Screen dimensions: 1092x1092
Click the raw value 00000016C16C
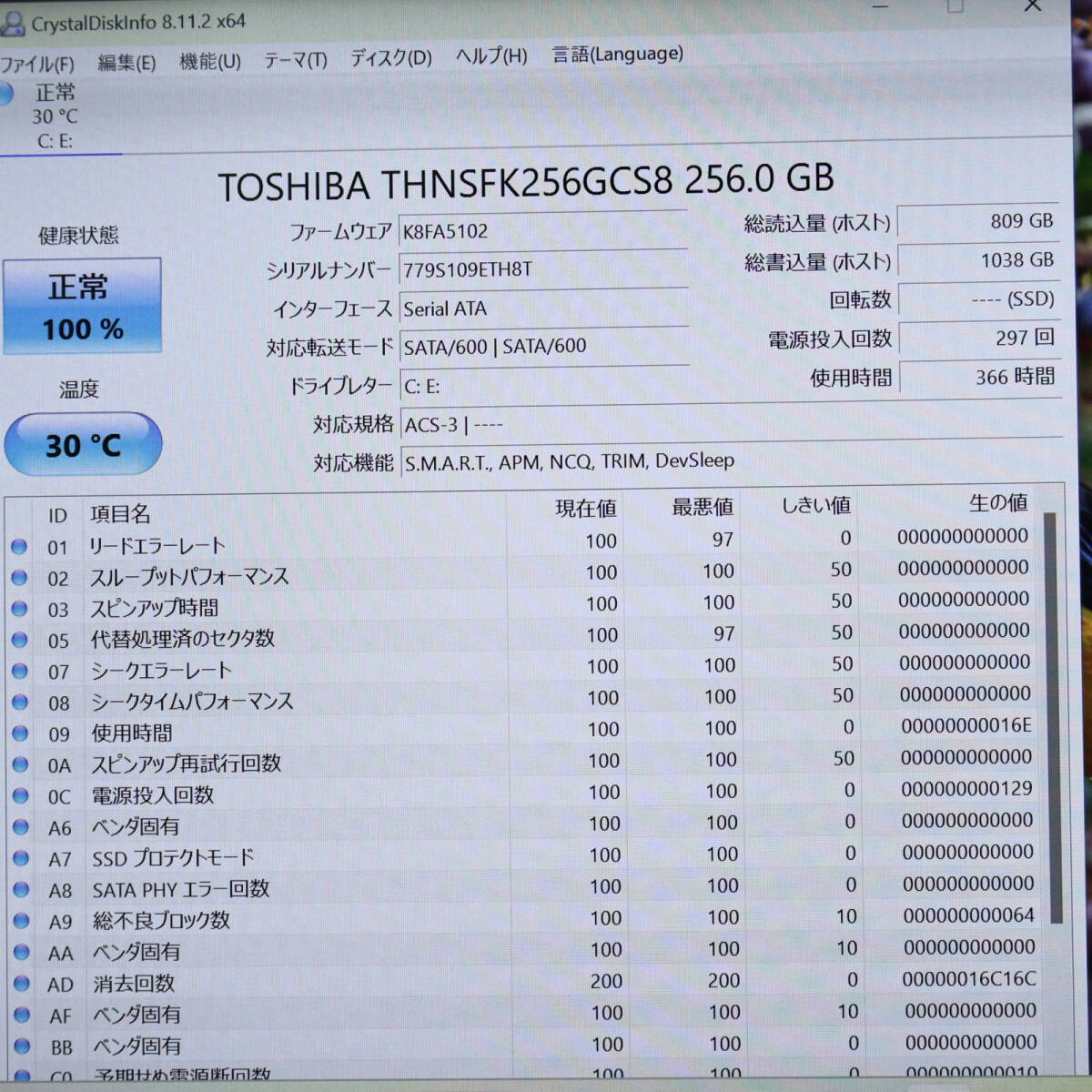[x=969, y=978]
